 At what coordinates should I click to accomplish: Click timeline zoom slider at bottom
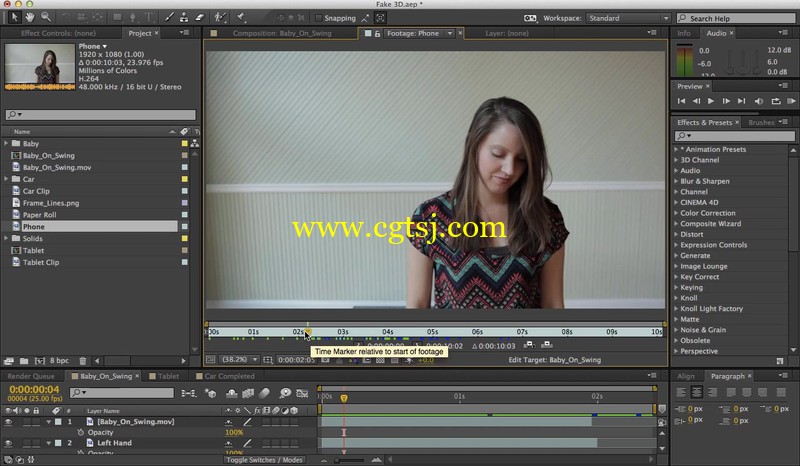[349, 460]
